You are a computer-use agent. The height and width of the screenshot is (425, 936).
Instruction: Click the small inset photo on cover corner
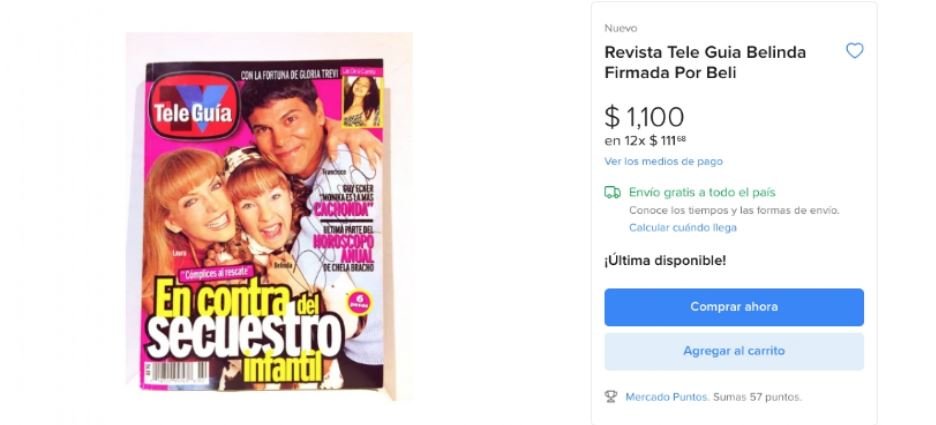(361, 102)
